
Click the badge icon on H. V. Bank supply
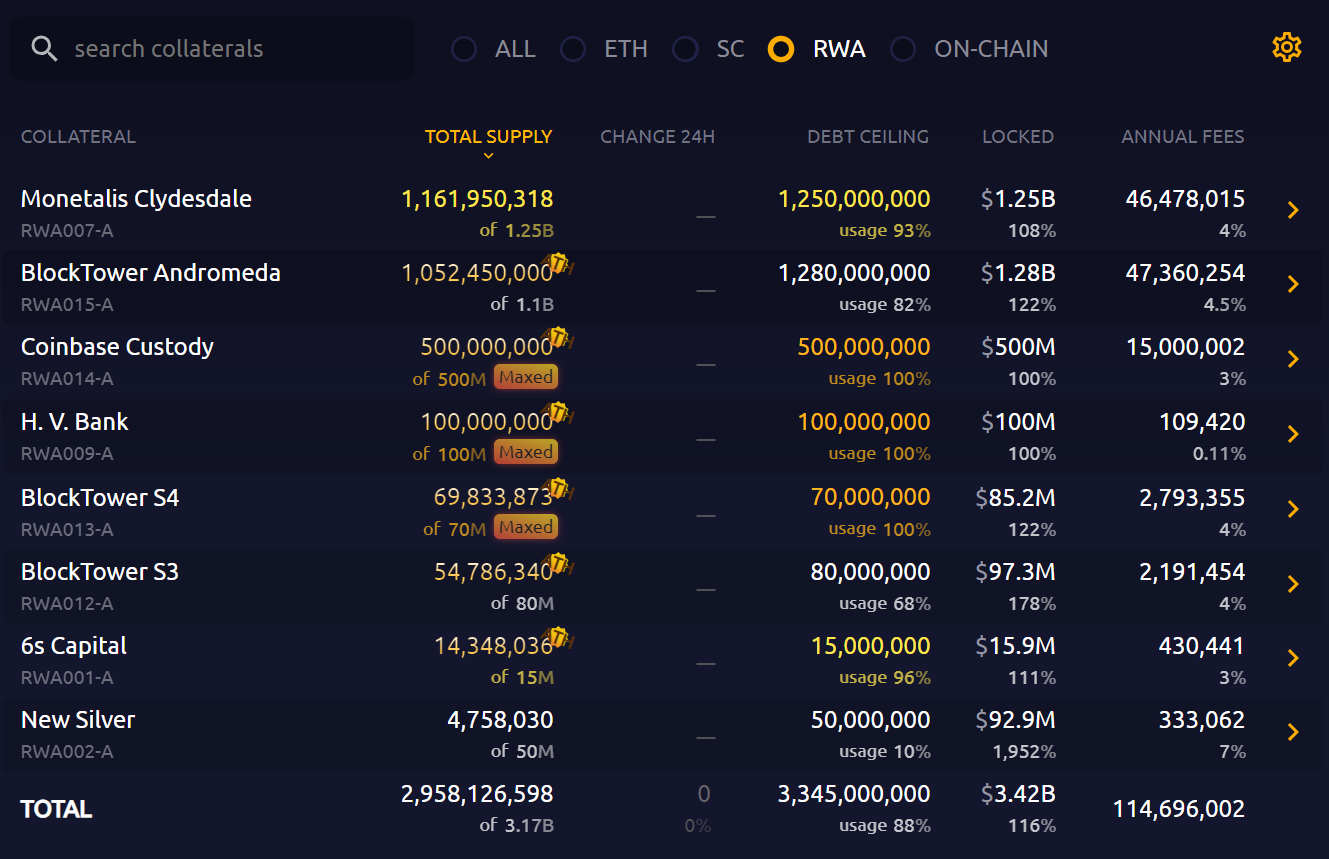coord(559,413)
